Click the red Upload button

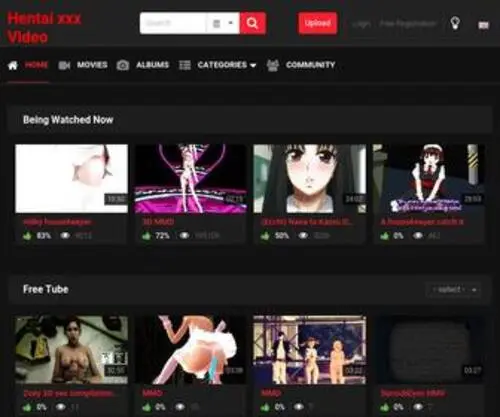[318, 23]
